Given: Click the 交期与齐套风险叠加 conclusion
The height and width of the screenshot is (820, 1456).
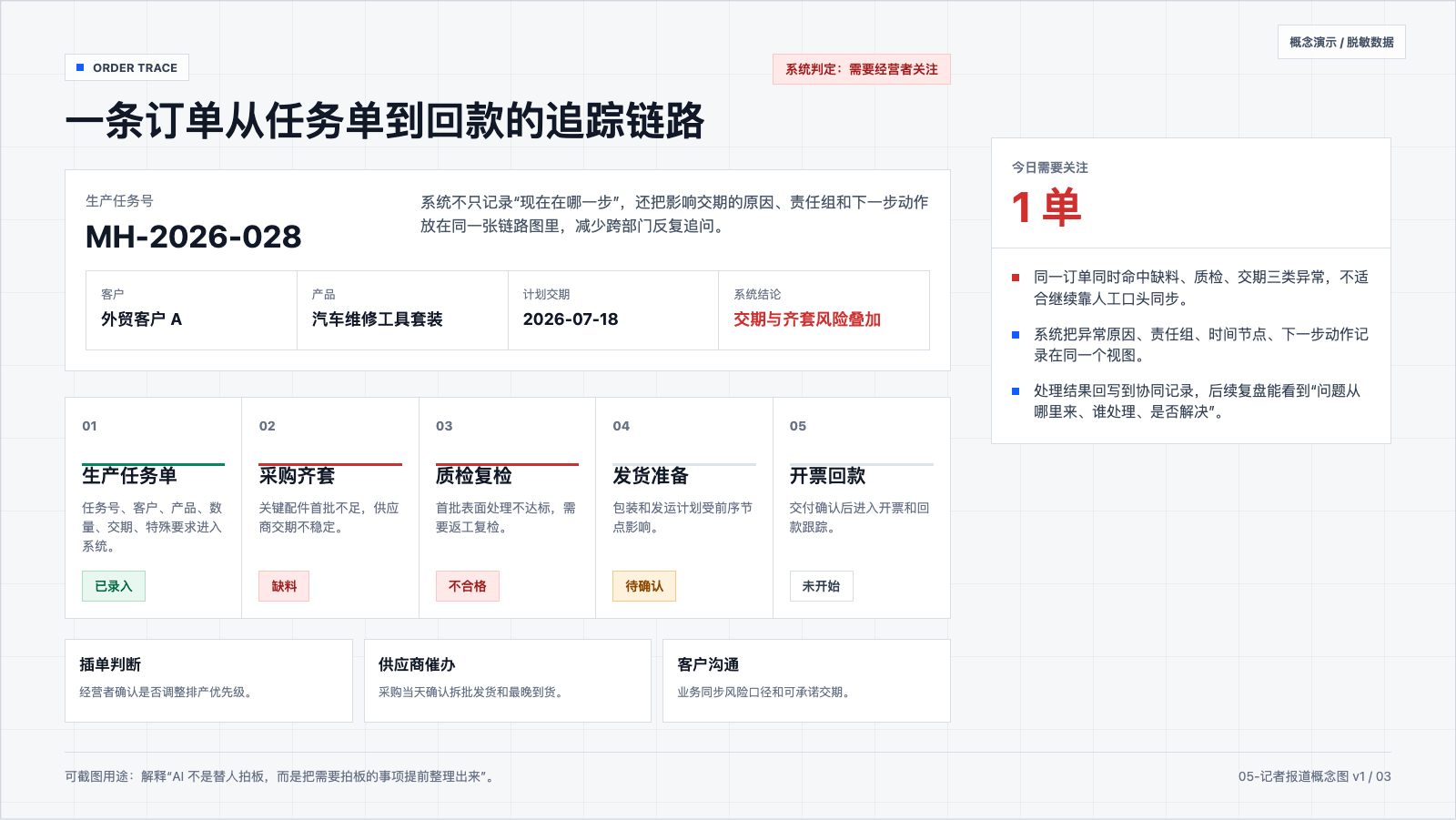Looking at the screenshot, I should point(807,319).
